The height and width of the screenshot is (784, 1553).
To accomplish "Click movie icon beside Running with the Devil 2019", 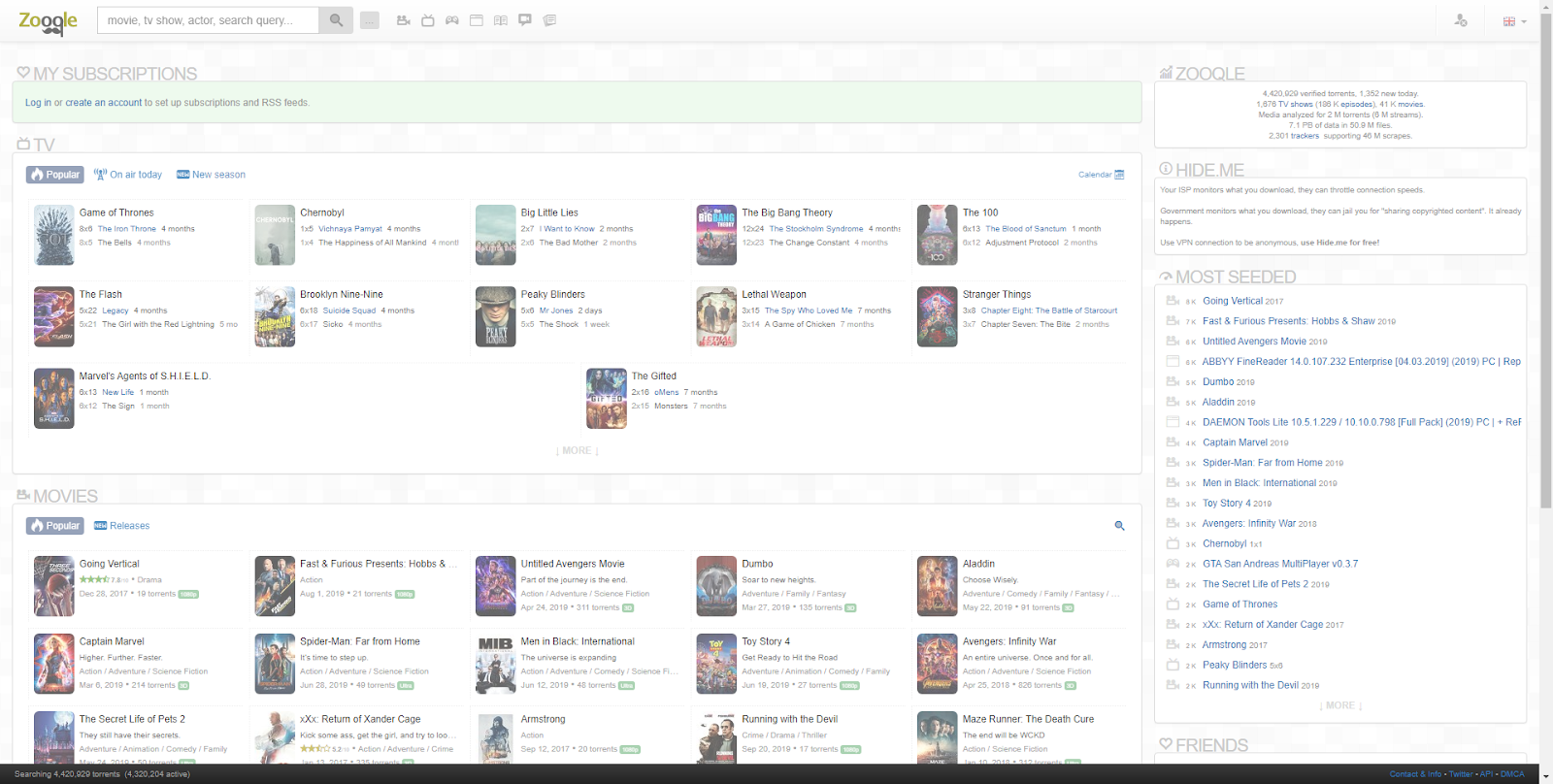I will 1173,685.
